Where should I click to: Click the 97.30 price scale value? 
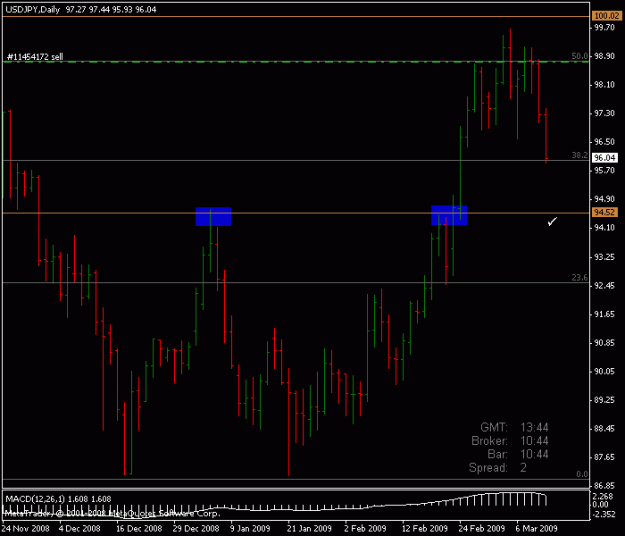tap(604, 114)
